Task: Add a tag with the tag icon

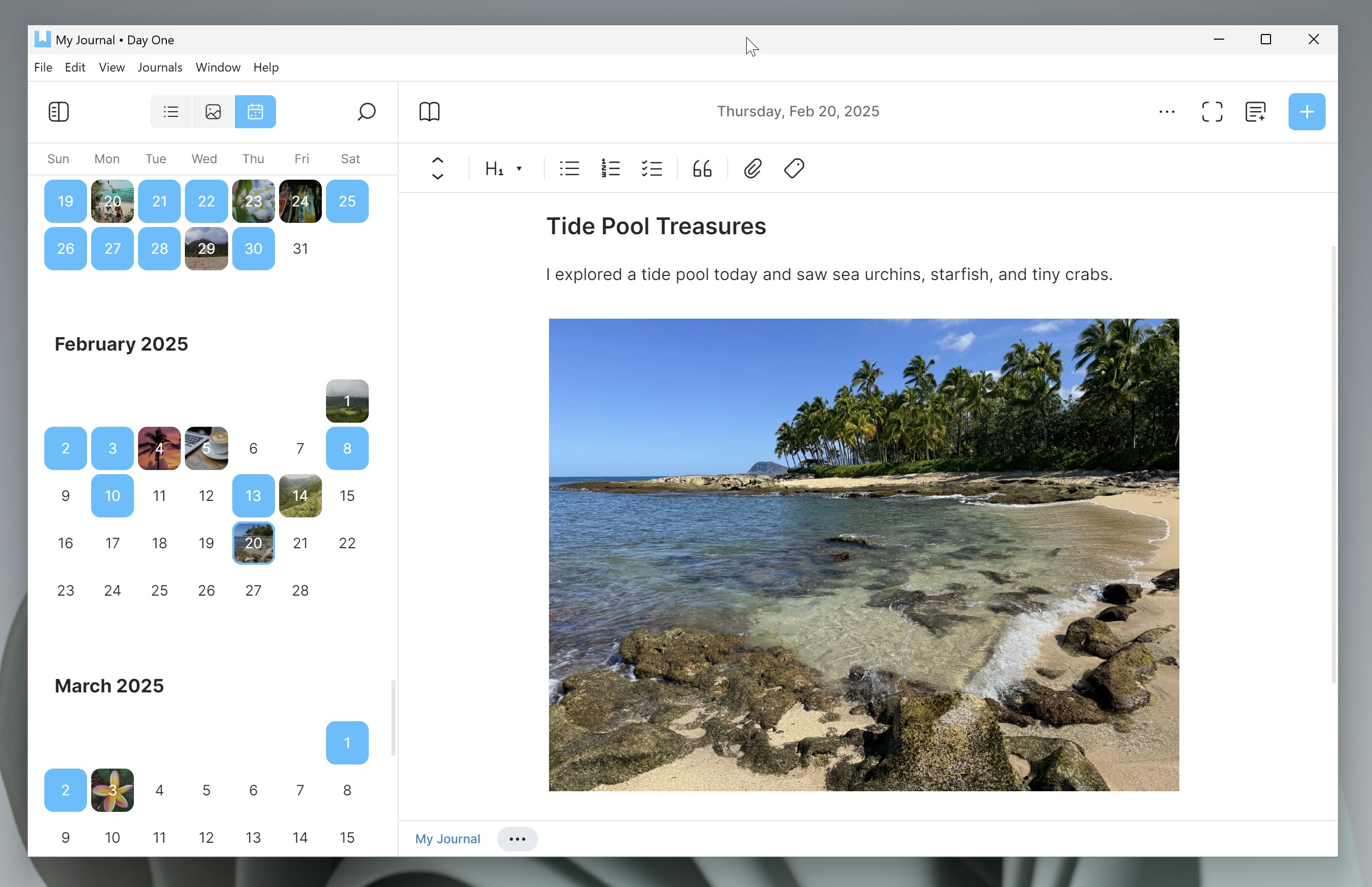Action: click(794, 168)
